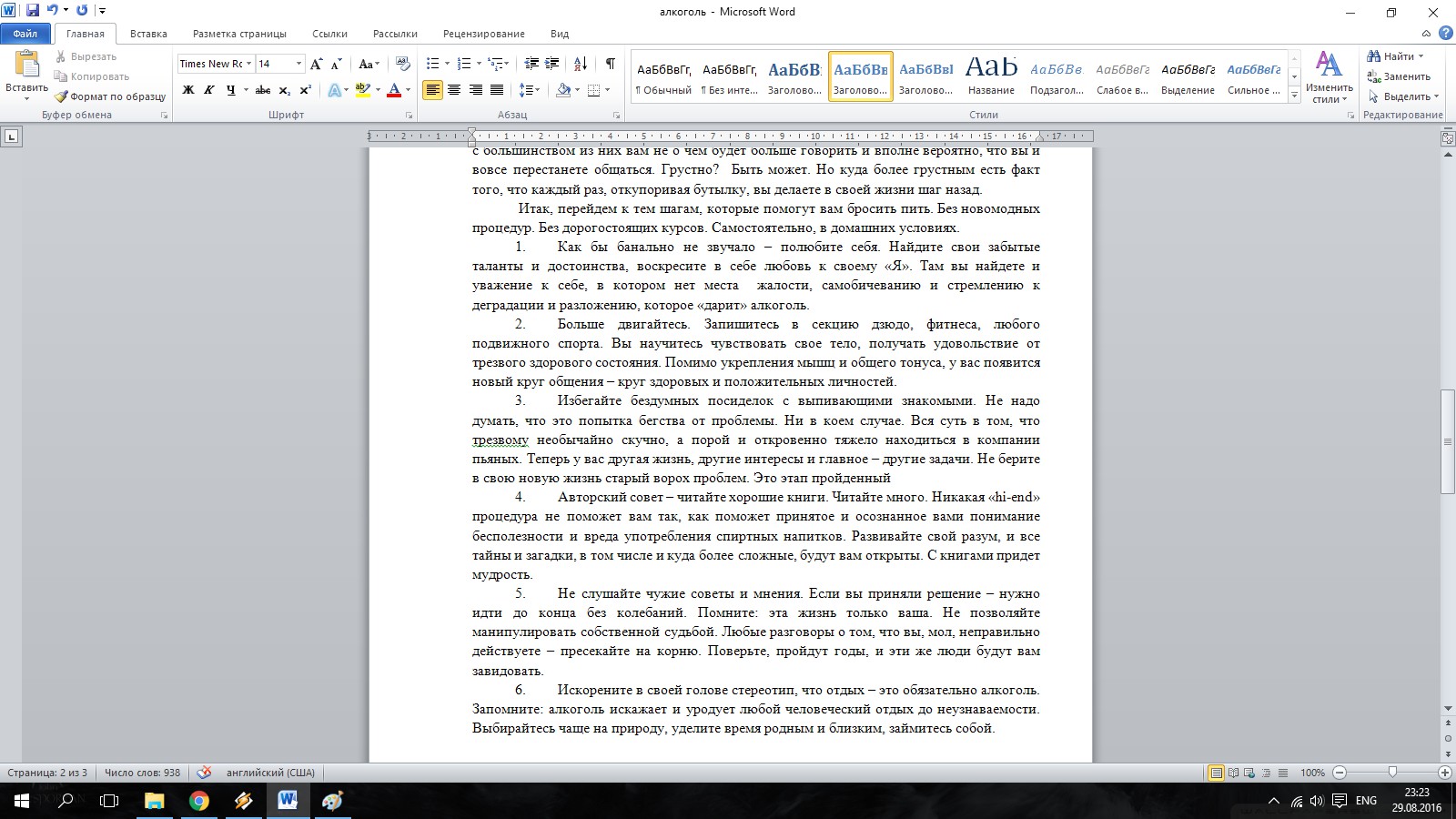Click the bulleted list icon
Screen dimensions: 1456x819
(433, 64)
